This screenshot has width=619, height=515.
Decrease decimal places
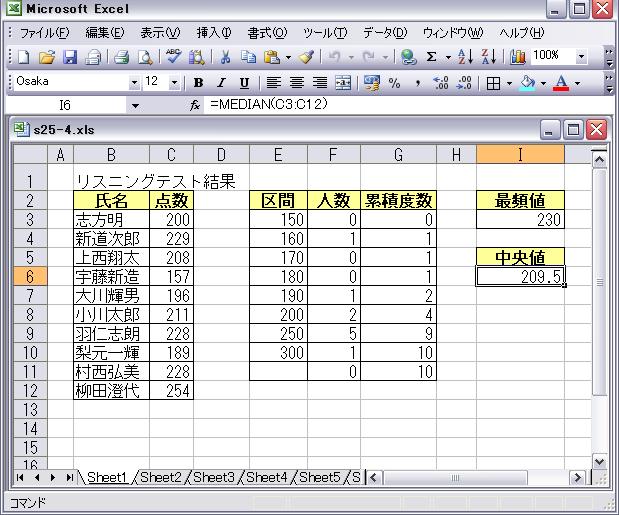(x=464, y=83)
